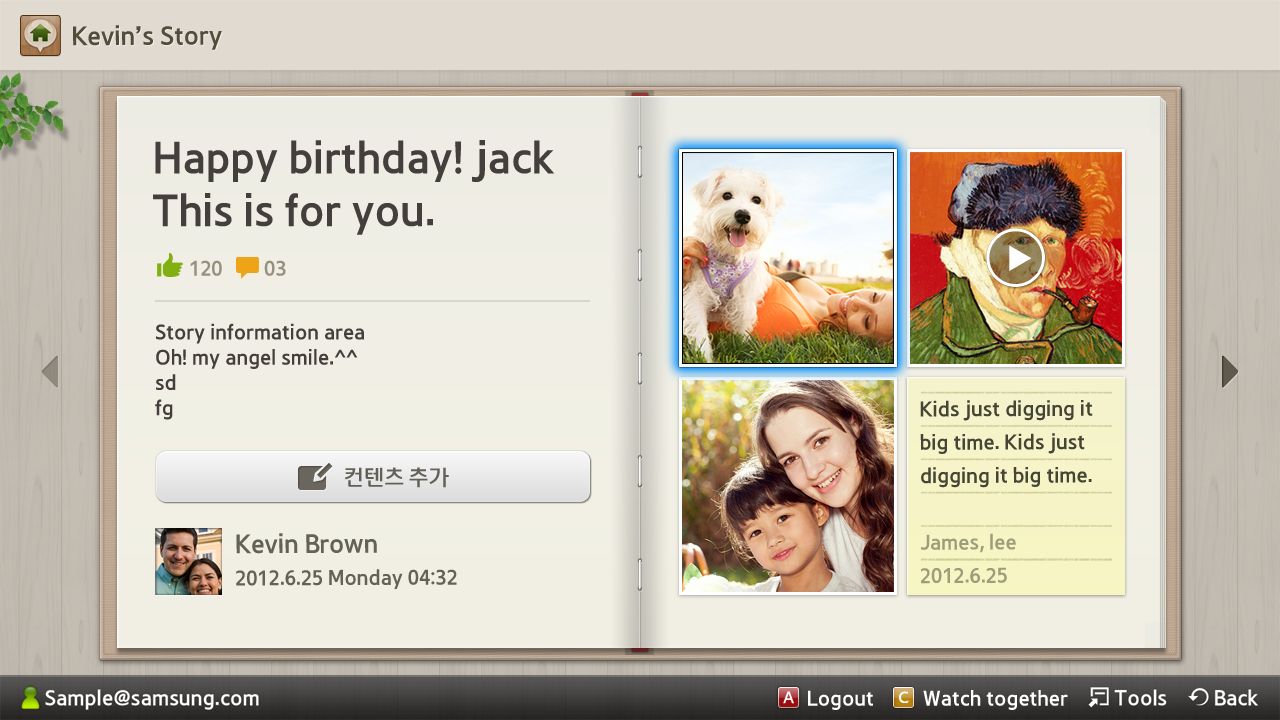Click the 'Story information area' text line

click(260, 332)
